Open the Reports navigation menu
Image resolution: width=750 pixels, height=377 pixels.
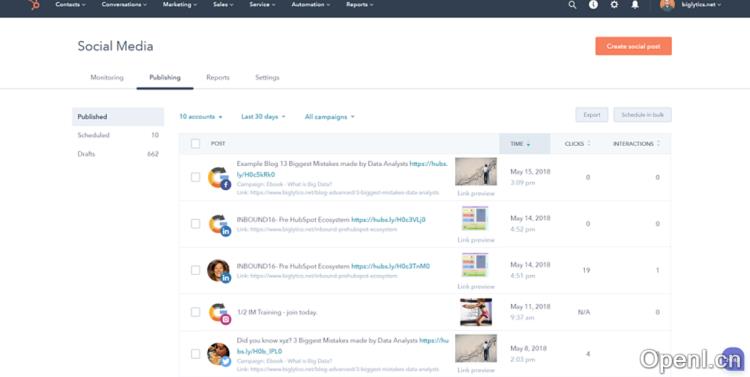(360, 5)
